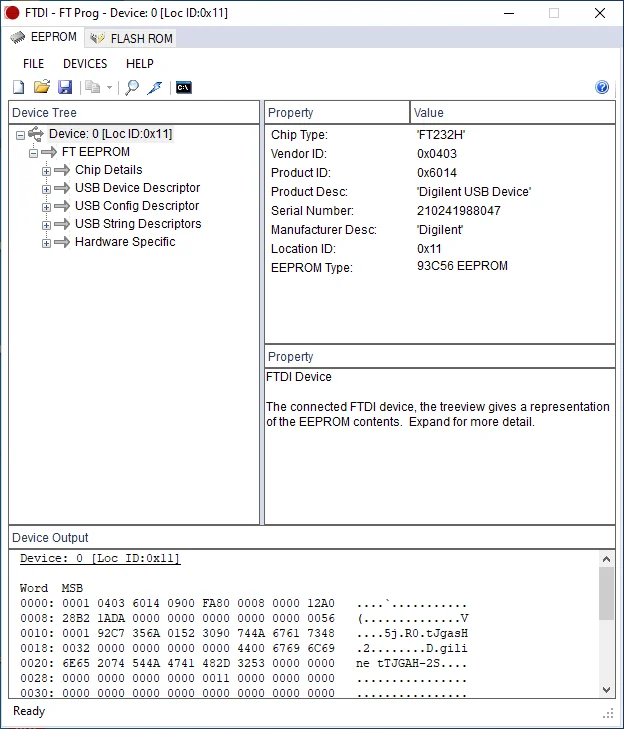Minimize the FT Prog window
The width and height of the screenshot is (624, 729).
tap(509, 13)
